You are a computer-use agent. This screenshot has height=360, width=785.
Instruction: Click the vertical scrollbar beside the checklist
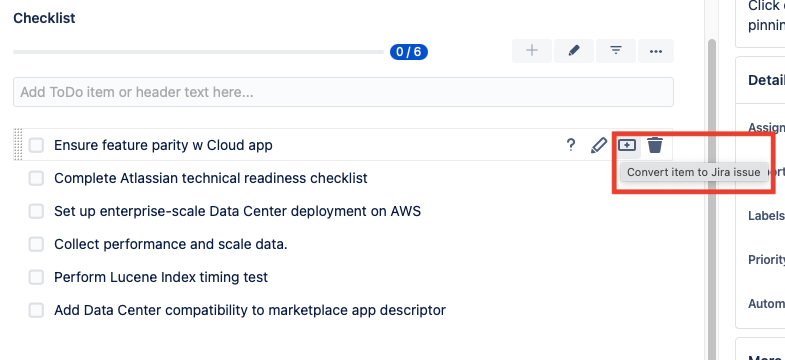pos(712,200)
